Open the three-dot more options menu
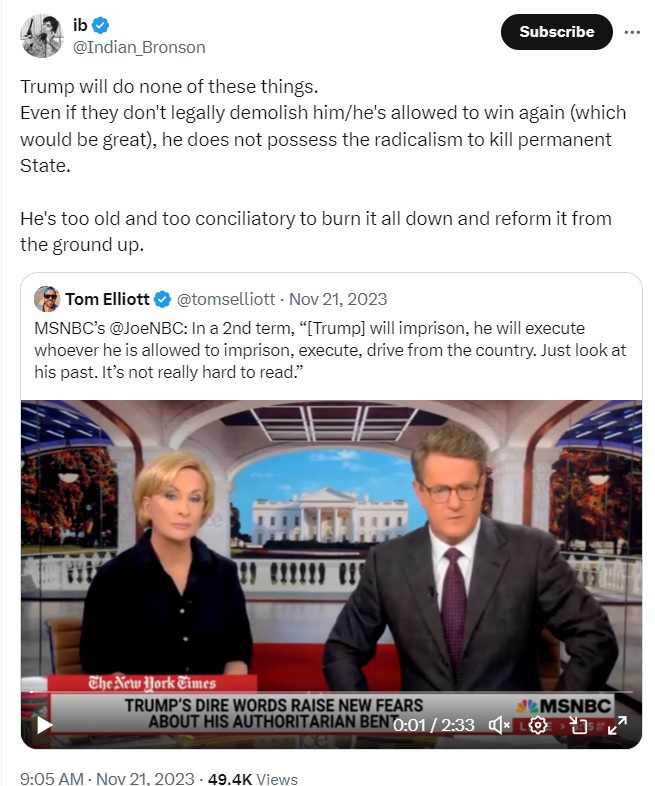 click(632, 32)
